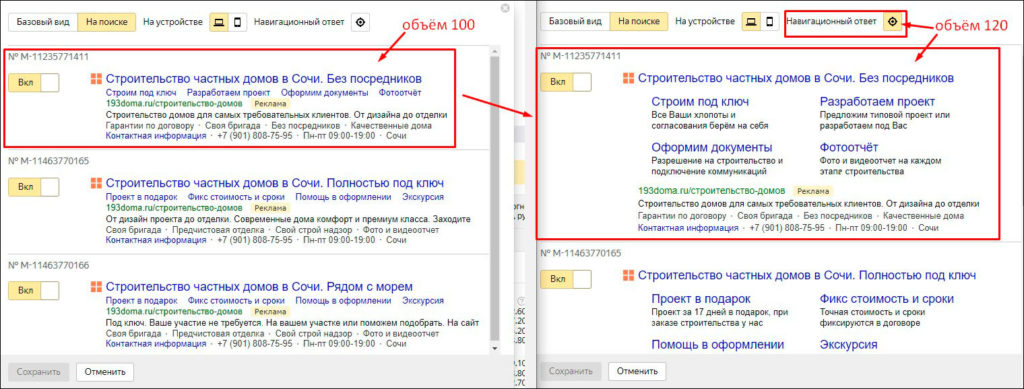Screen dimensions: 1024x389
Task: Click large 'Экскурсия' sitelink in right panel
Action: [848, 345]
